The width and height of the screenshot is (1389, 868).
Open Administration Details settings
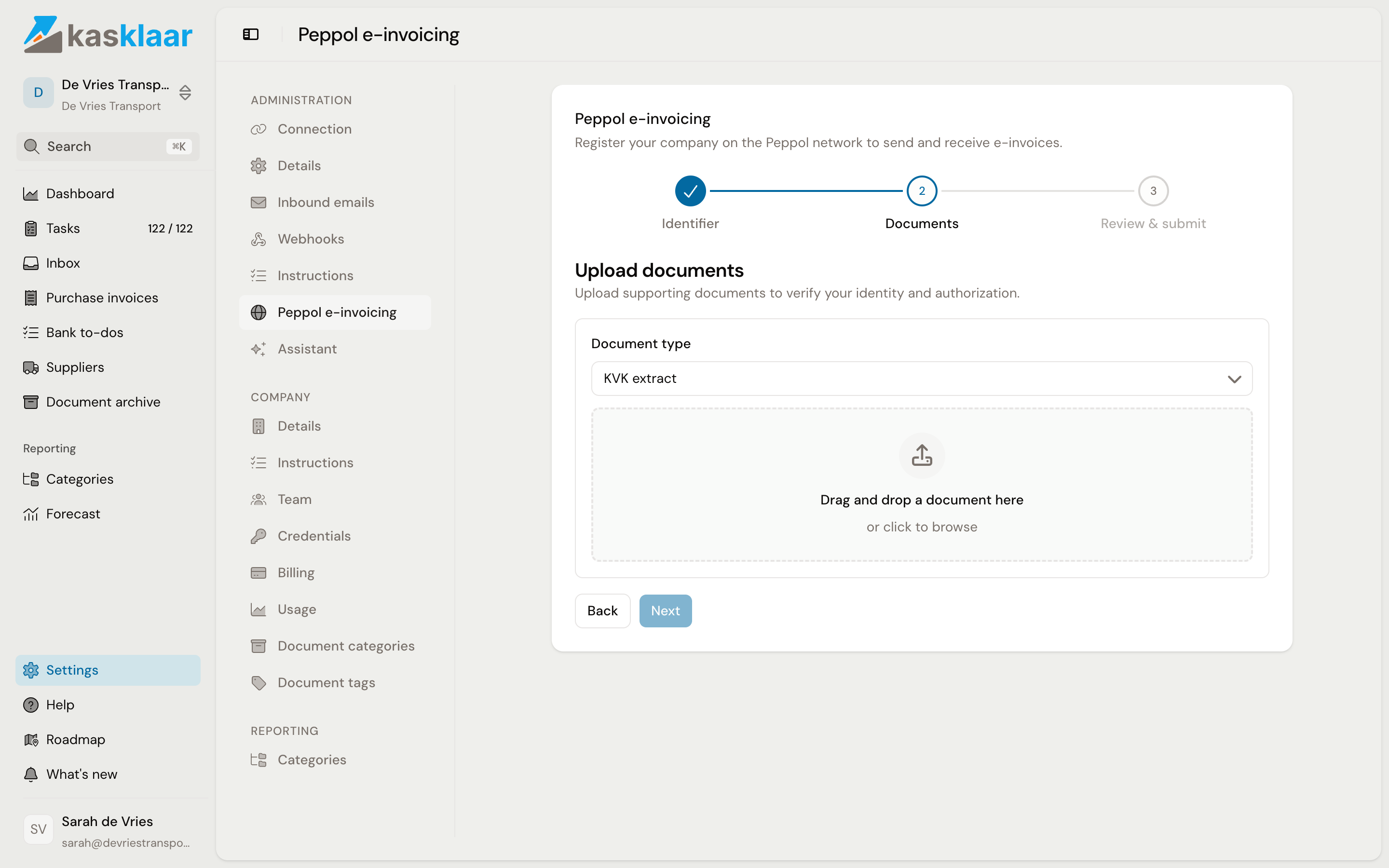pos(335,166)
